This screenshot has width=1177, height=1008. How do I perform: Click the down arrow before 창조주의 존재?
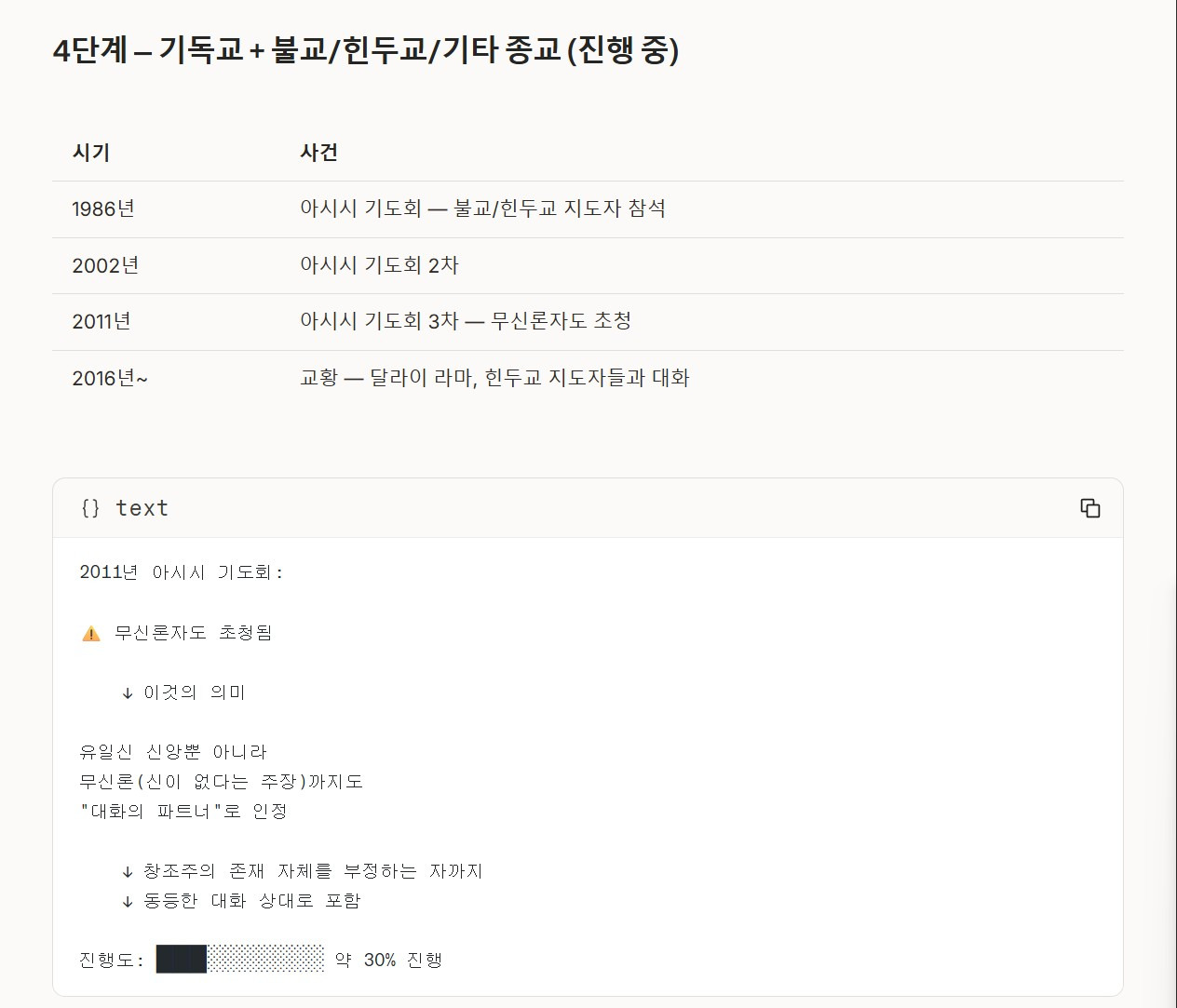[128, 872]
